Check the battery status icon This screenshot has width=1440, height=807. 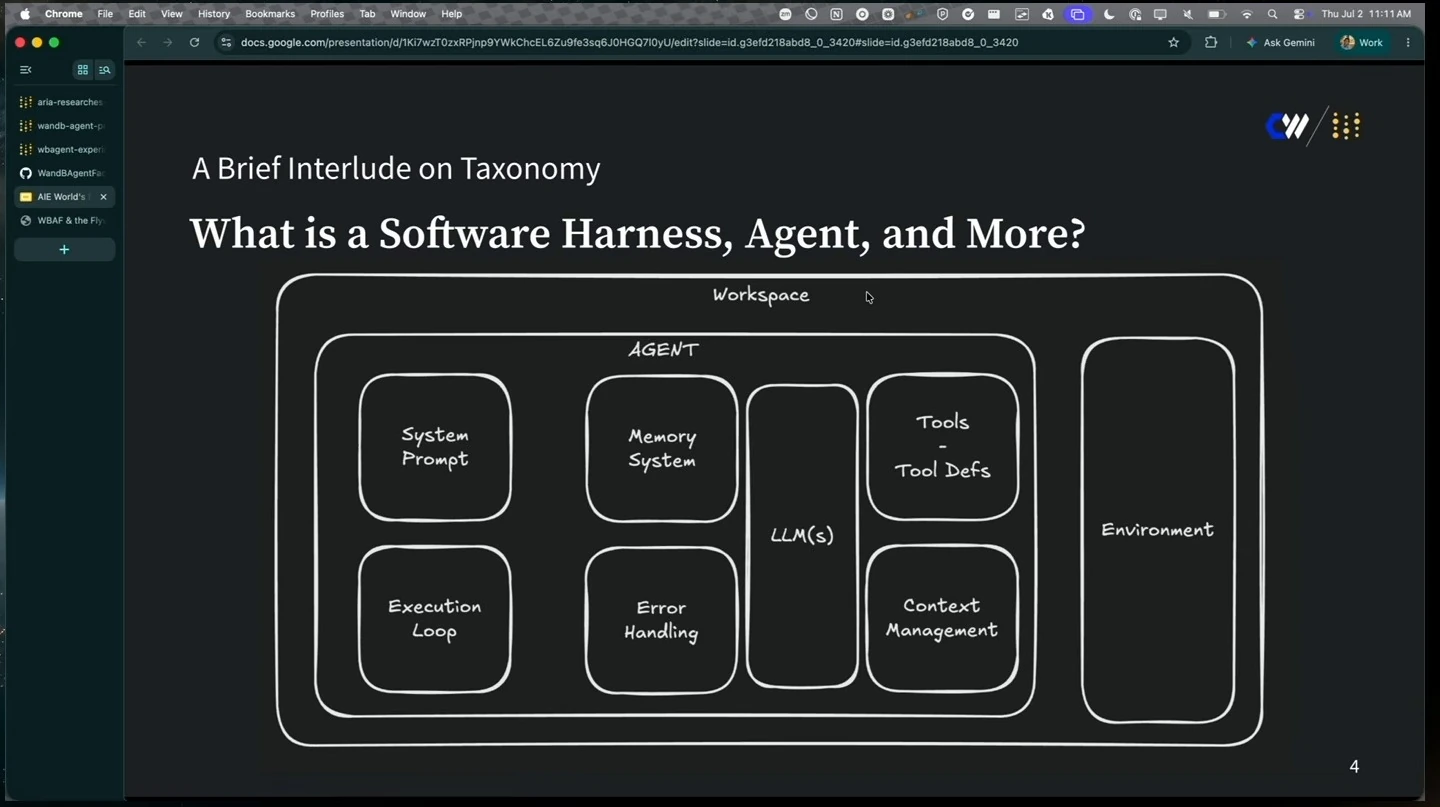pyautogui.click(x=1217, y=14)
